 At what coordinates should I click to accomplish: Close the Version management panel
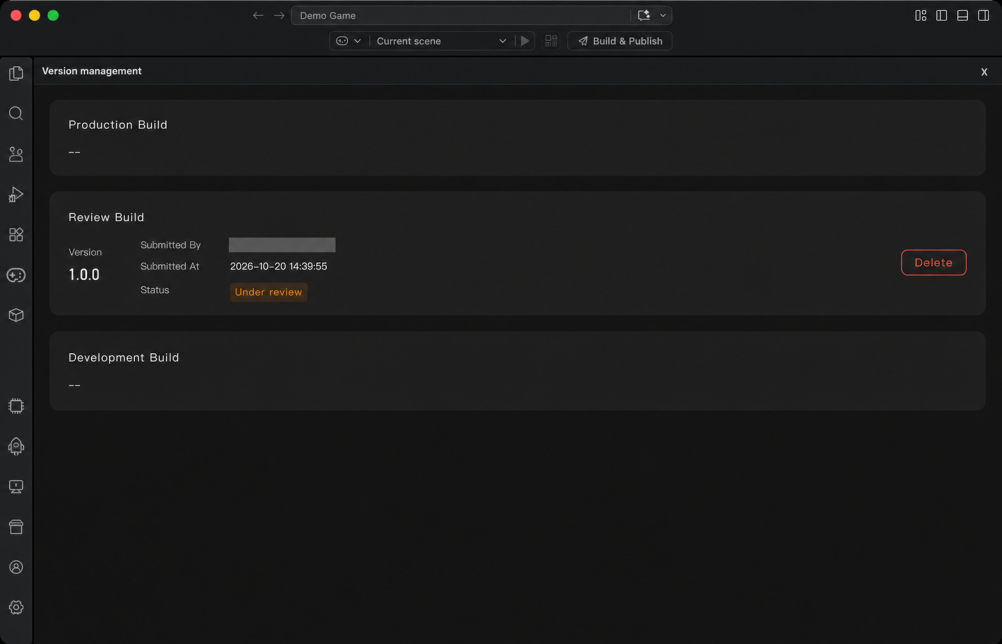984,72
